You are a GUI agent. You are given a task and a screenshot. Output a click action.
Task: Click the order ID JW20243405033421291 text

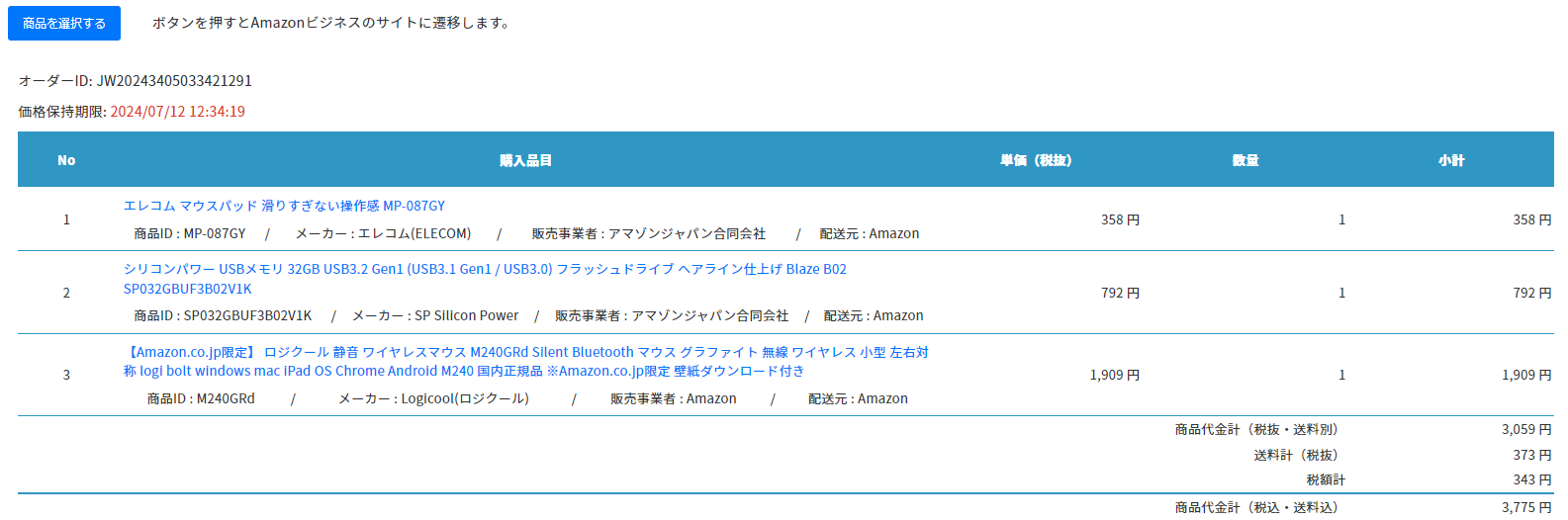click(x=174, y=80)
